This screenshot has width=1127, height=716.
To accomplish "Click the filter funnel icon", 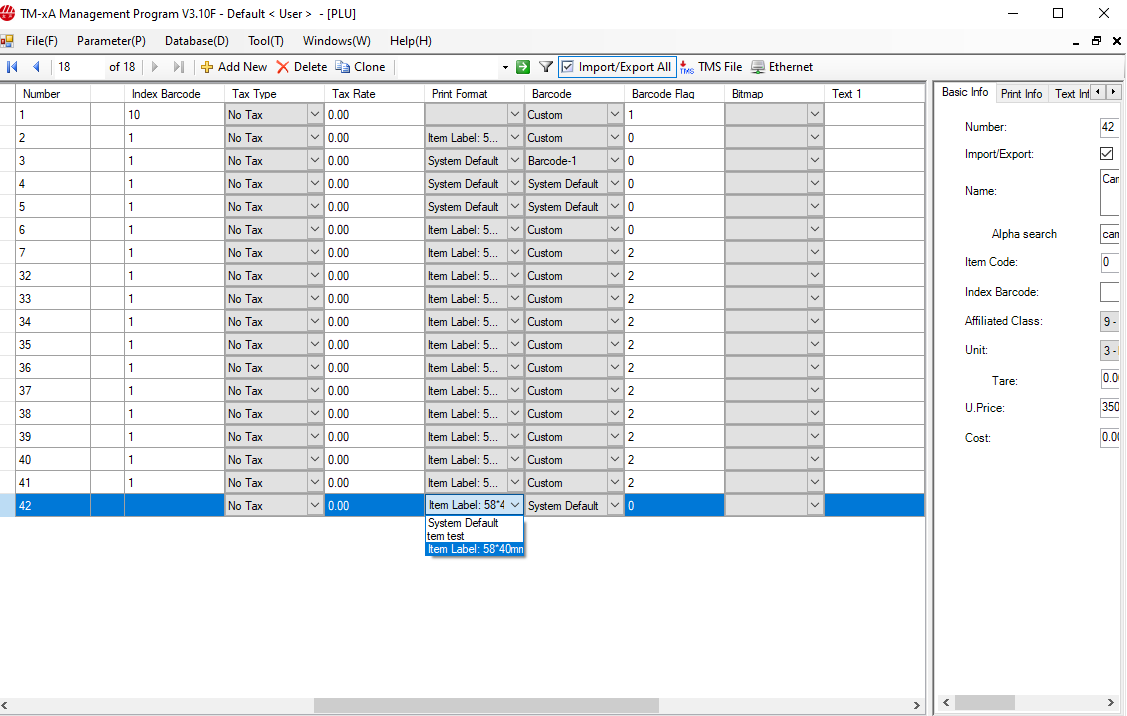I will pyautogui.click(x=546, y=67).
